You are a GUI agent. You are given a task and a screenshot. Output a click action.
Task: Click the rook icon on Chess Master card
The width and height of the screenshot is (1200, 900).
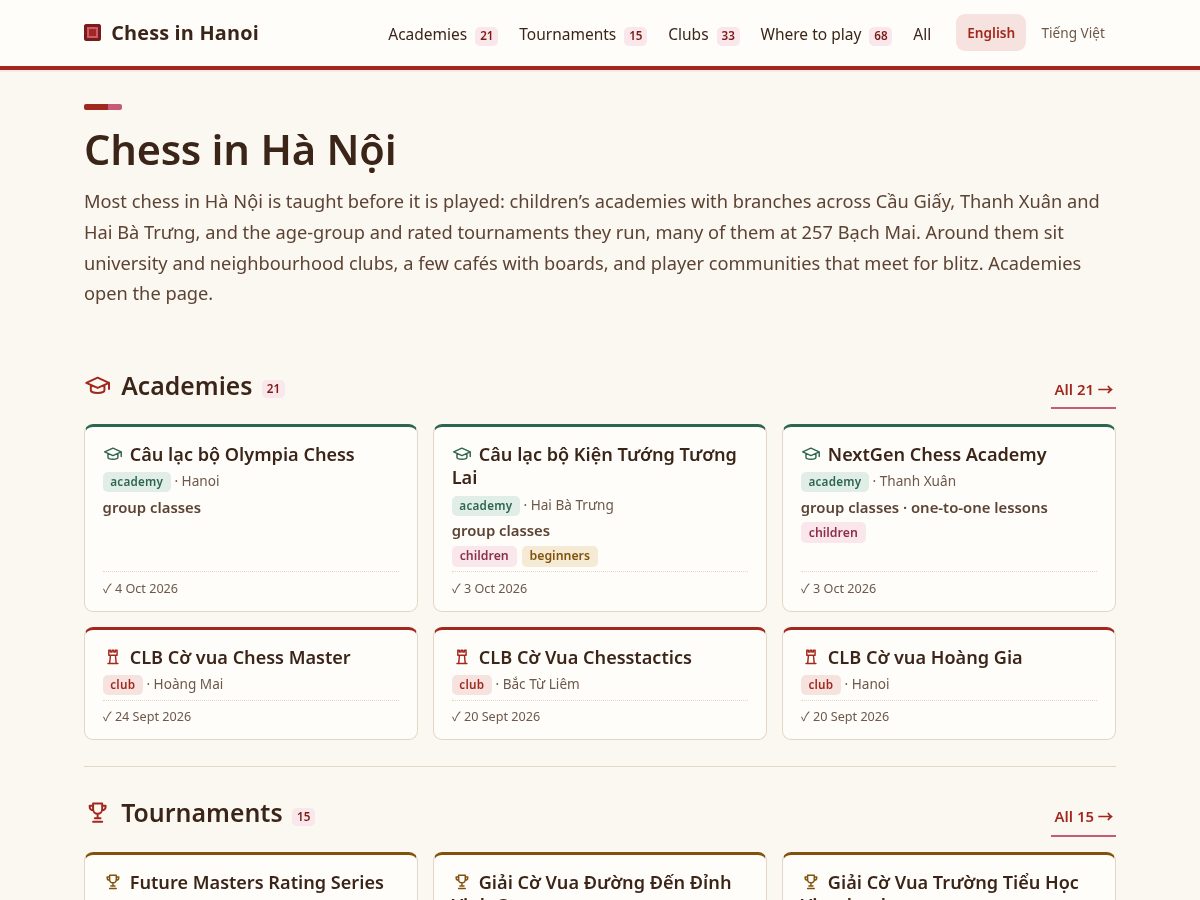coord(113,658)
